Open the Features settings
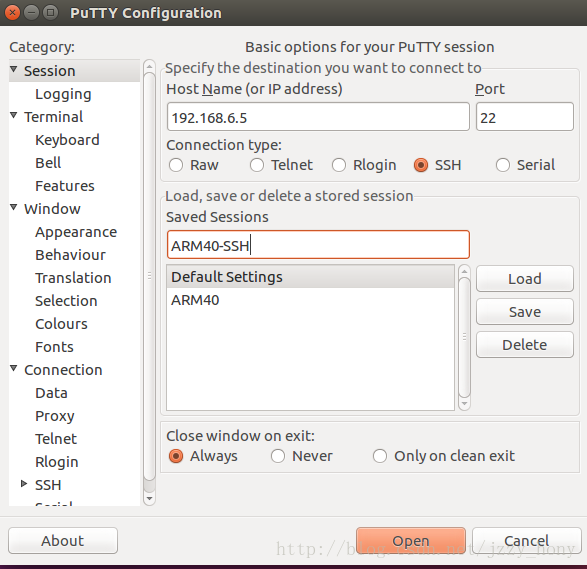The height and width of the screenshot is (569, 587). (x=65, y=186)
